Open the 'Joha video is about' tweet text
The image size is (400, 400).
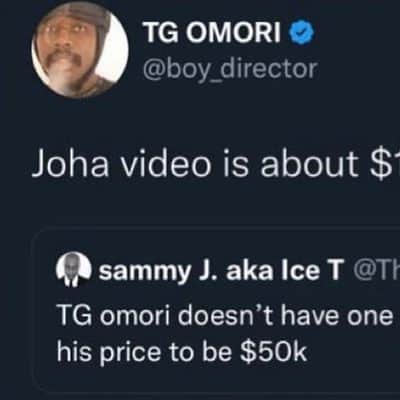coord(215,165)
